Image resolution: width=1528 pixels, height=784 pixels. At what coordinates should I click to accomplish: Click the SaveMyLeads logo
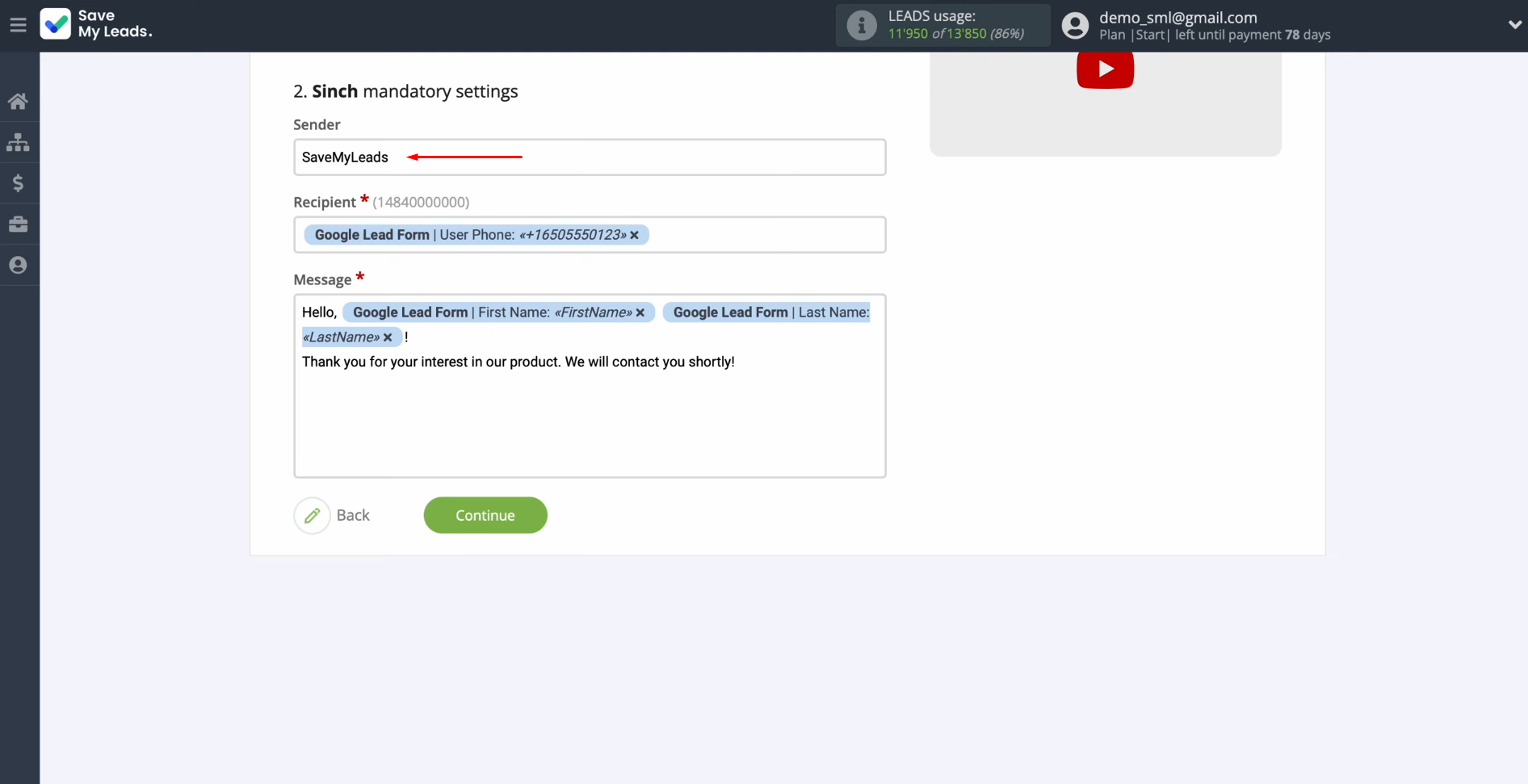[96, 24]
